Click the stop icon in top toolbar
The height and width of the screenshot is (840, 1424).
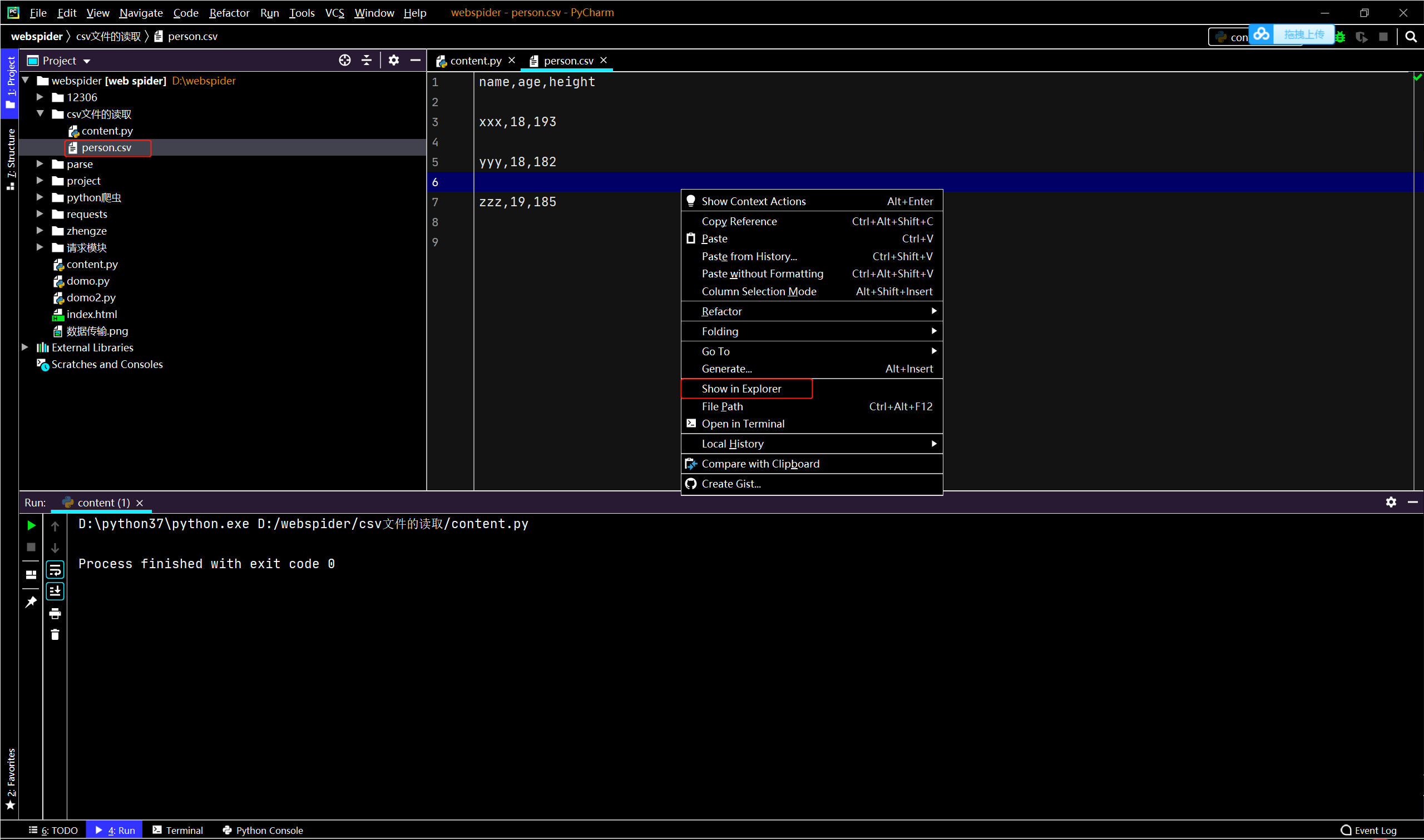pyautogui.click(x=1383, y=37)
